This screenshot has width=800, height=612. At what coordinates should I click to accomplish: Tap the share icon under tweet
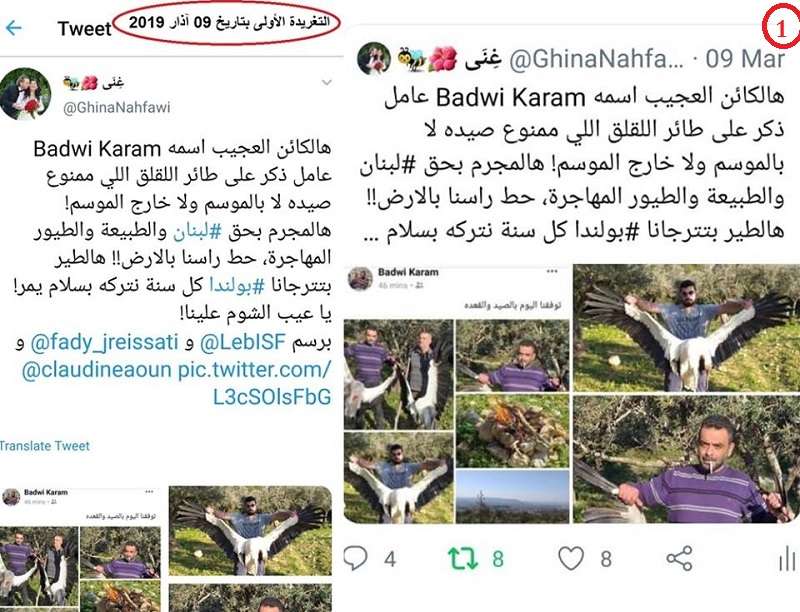679,558
